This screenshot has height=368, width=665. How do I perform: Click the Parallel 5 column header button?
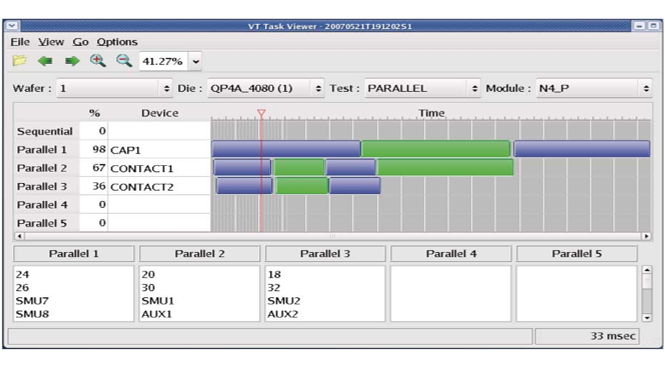click(x=577, y=254)
